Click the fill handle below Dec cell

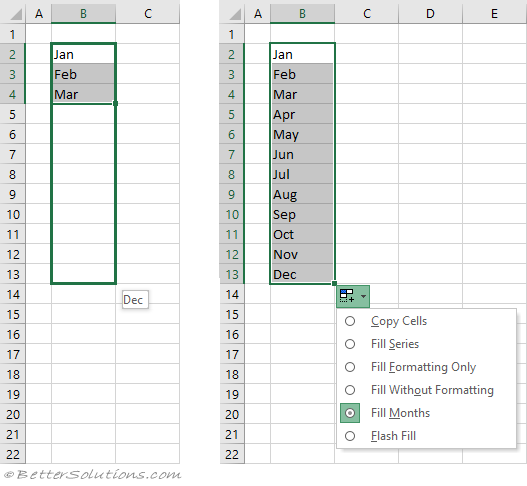[x=334, y=283]
